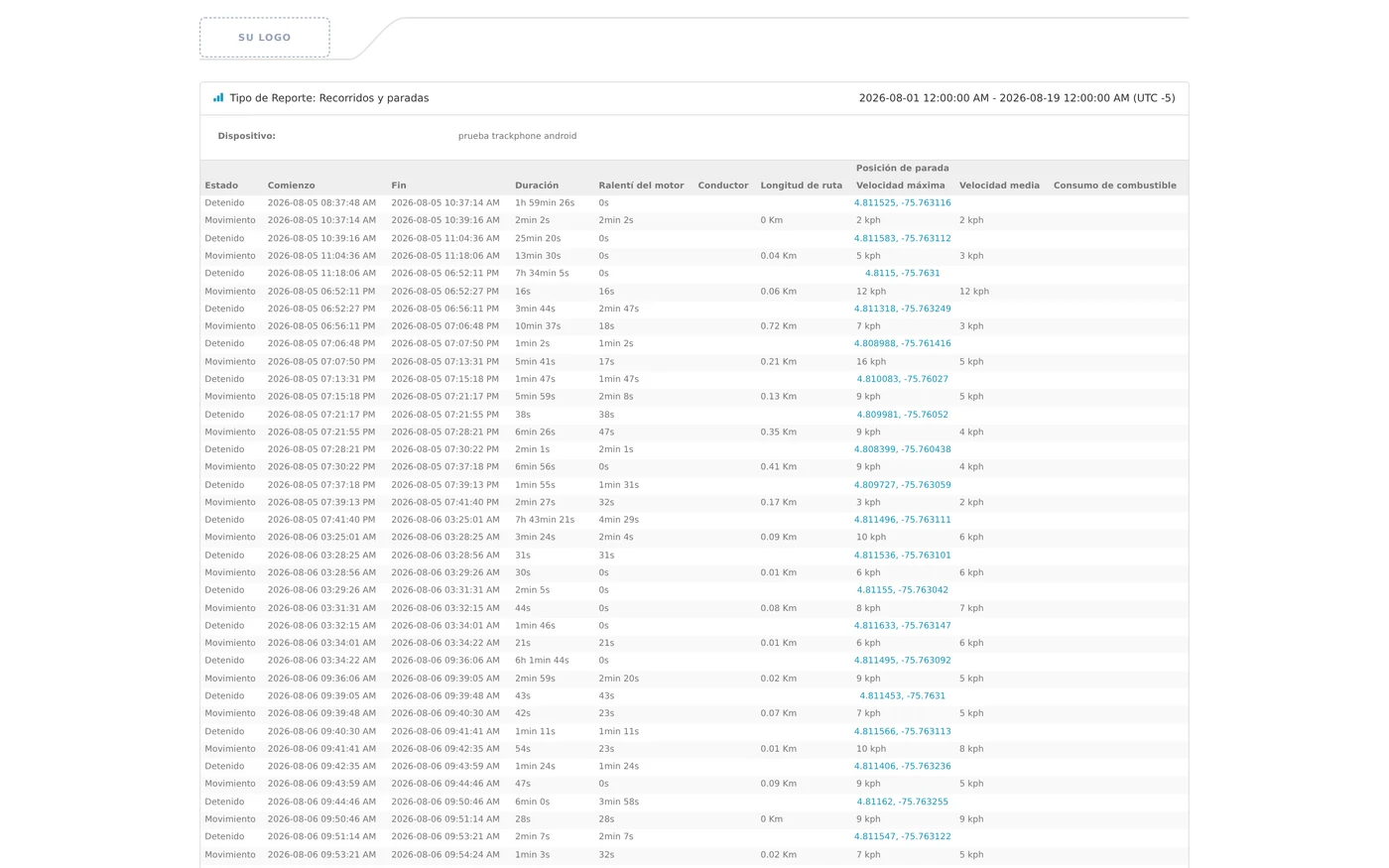Screen dimensions: 1389x868
Task: Click idle time 2min 47s
Action: pos(619,309)
